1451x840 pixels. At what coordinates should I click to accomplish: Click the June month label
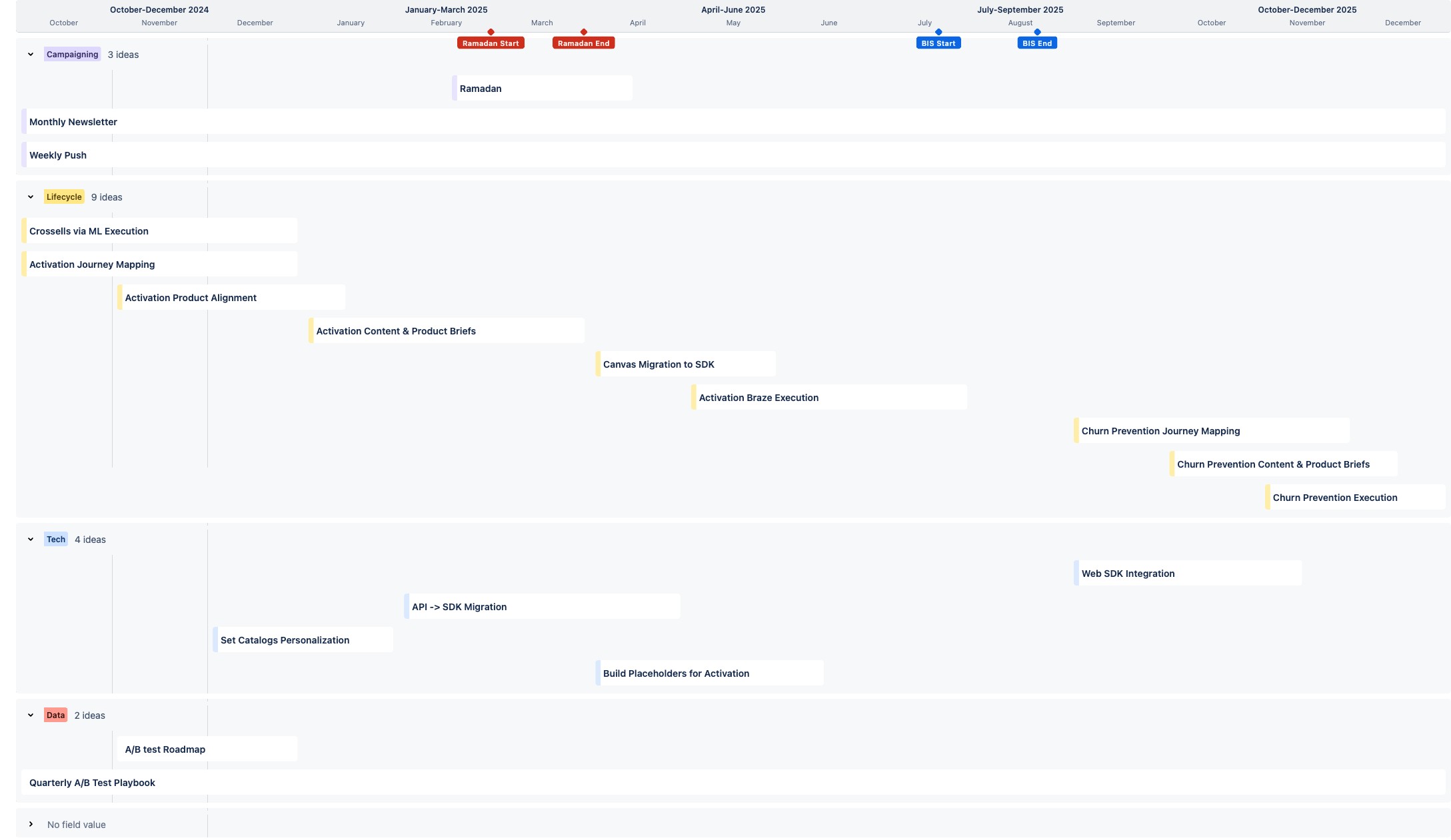(x=829, y=23)
